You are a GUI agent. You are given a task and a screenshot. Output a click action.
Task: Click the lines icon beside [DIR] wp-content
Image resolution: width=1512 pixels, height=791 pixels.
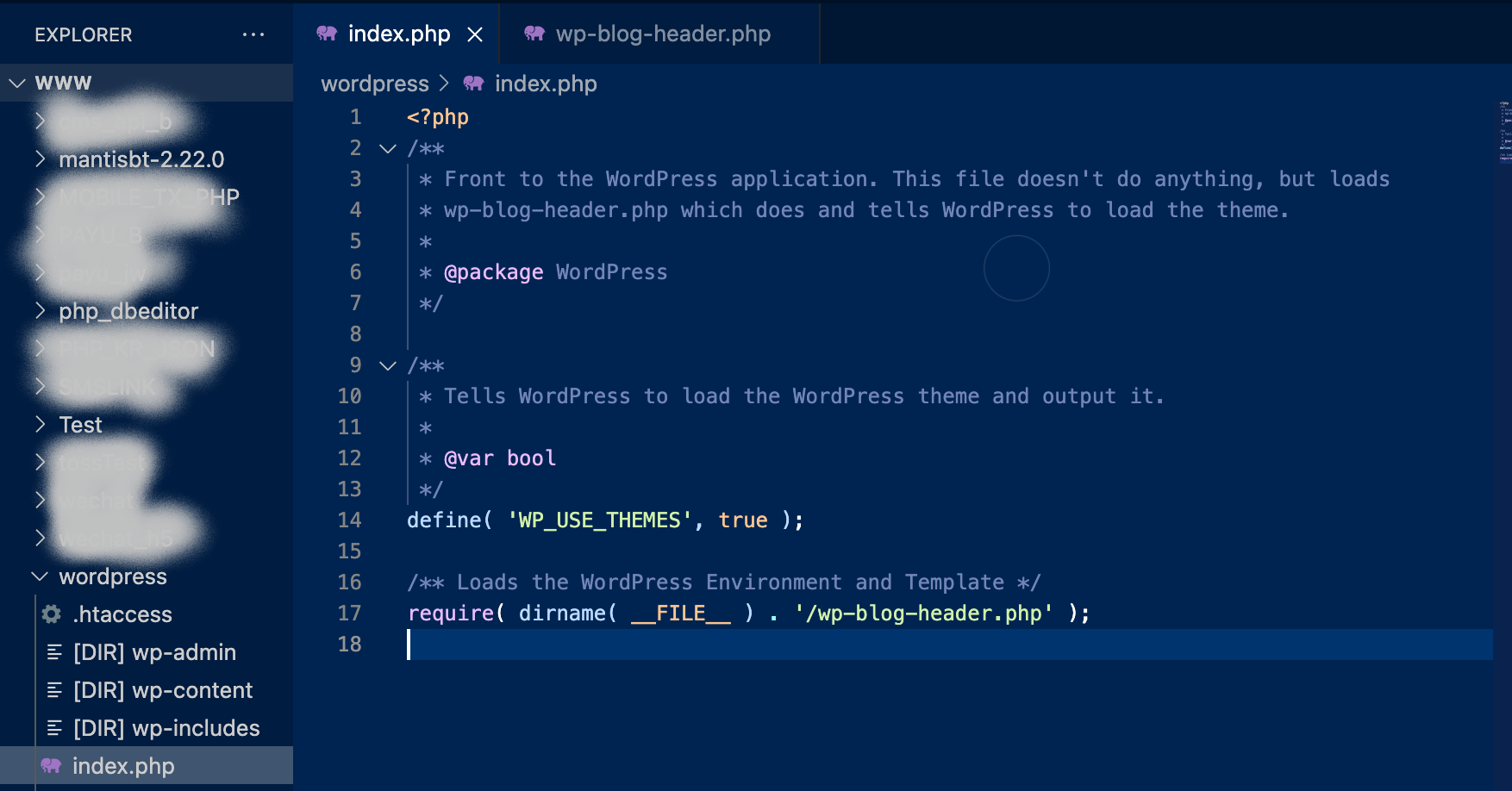pos(54,690)
